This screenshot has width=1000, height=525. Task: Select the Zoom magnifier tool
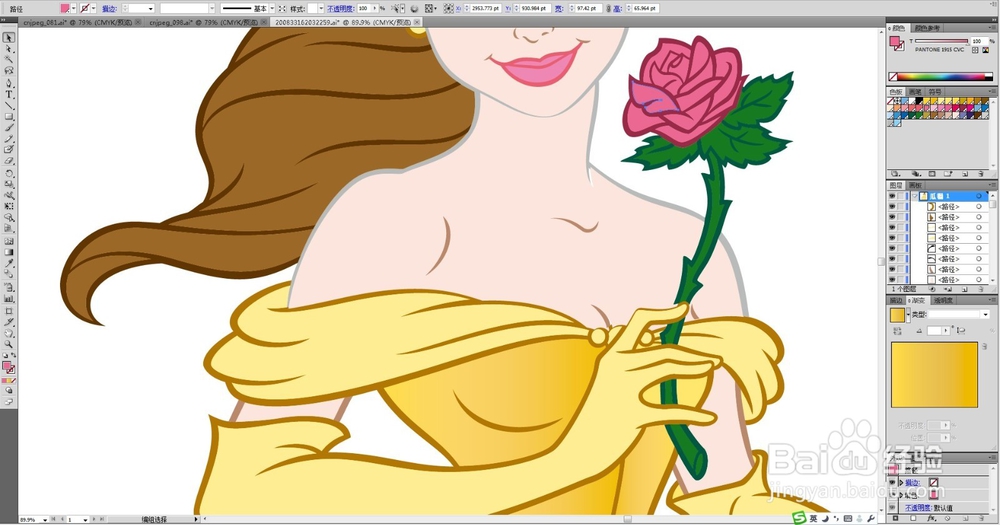(x=9, y=344)
